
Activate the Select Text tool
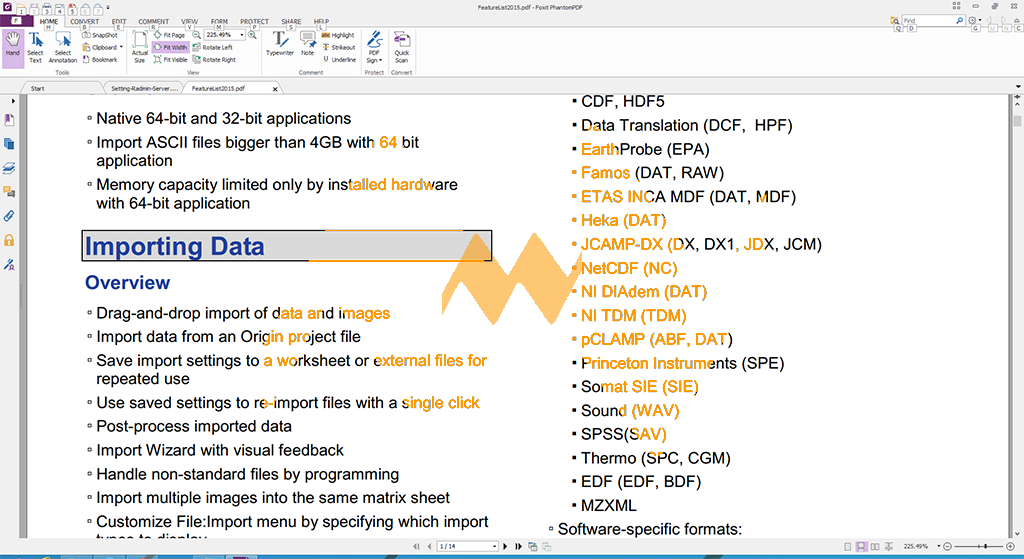[x=35, y=48]
